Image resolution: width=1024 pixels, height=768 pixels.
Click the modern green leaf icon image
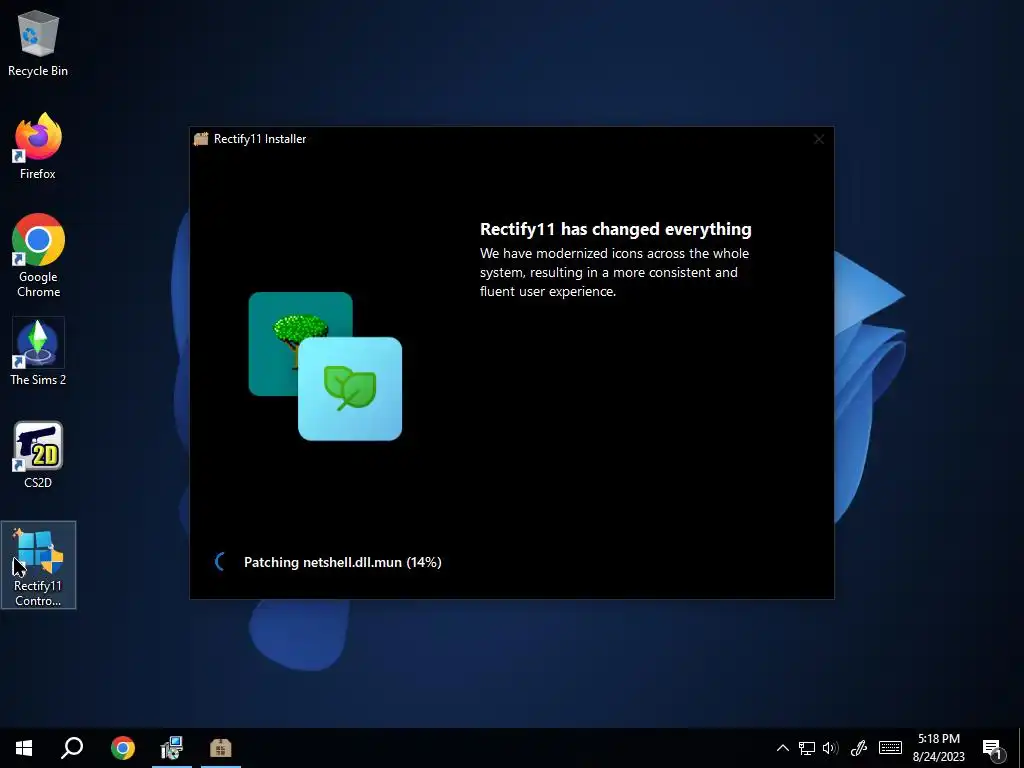coord(350,389)
